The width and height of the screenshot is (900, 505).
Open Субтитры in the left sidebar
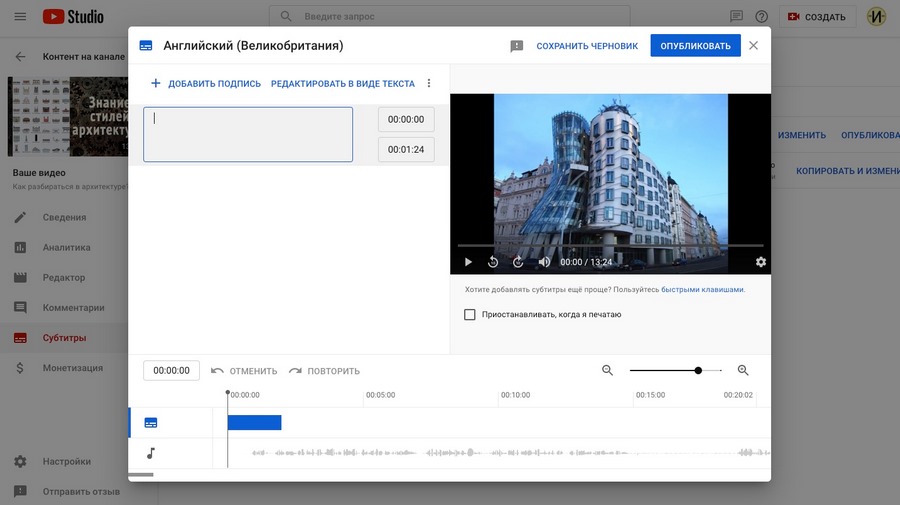click(x=64, y=338)
